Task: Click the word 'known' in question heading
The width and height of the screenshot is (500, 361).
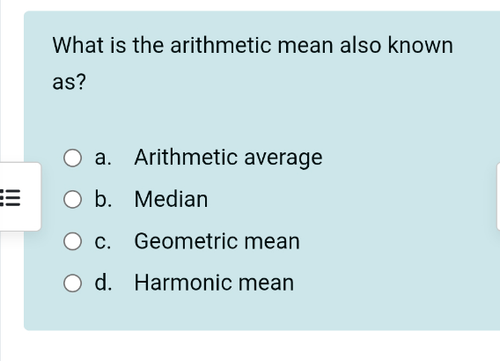Action: (420, 45)
